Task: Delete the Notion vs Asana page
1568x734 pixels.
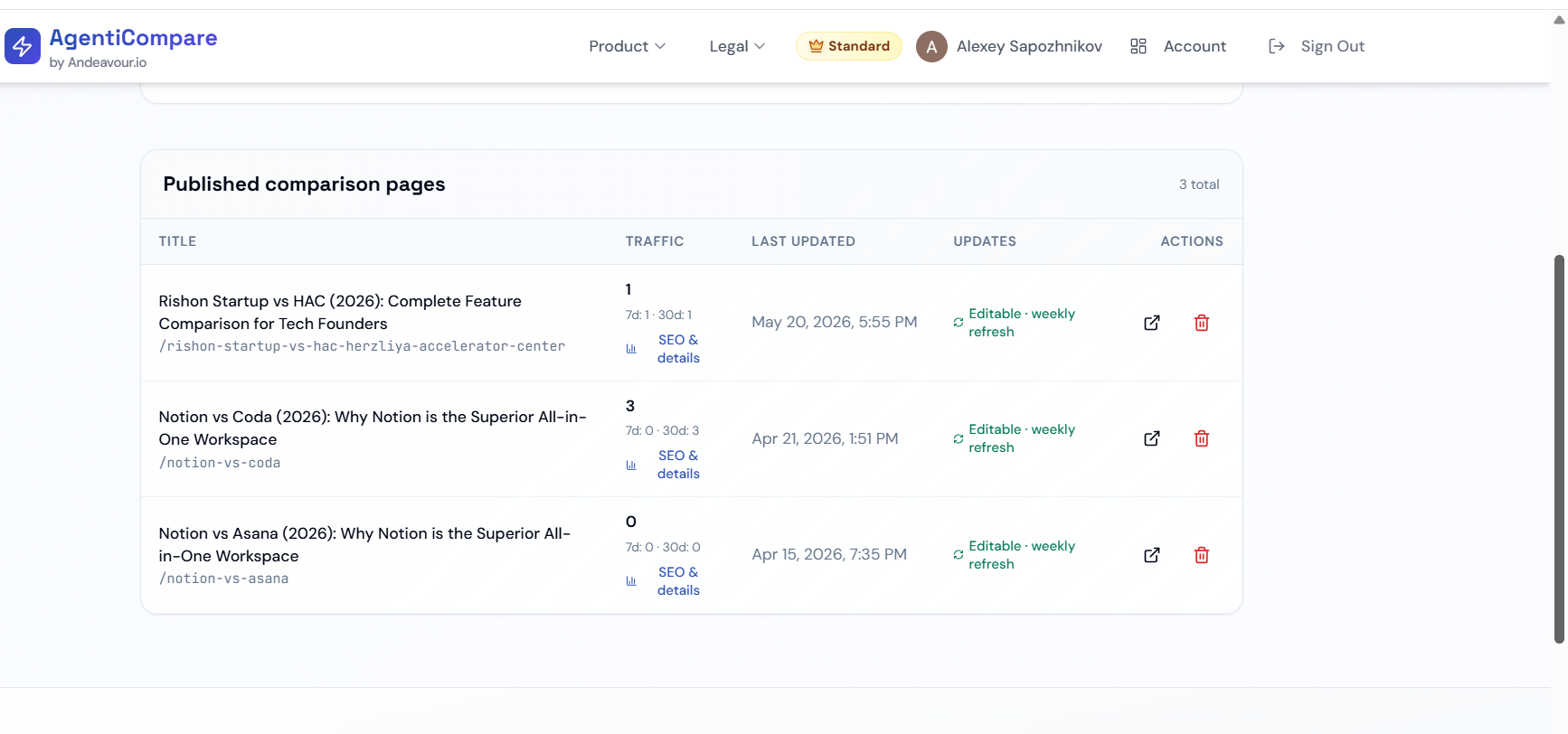Action: click(x=1202, y=555)
